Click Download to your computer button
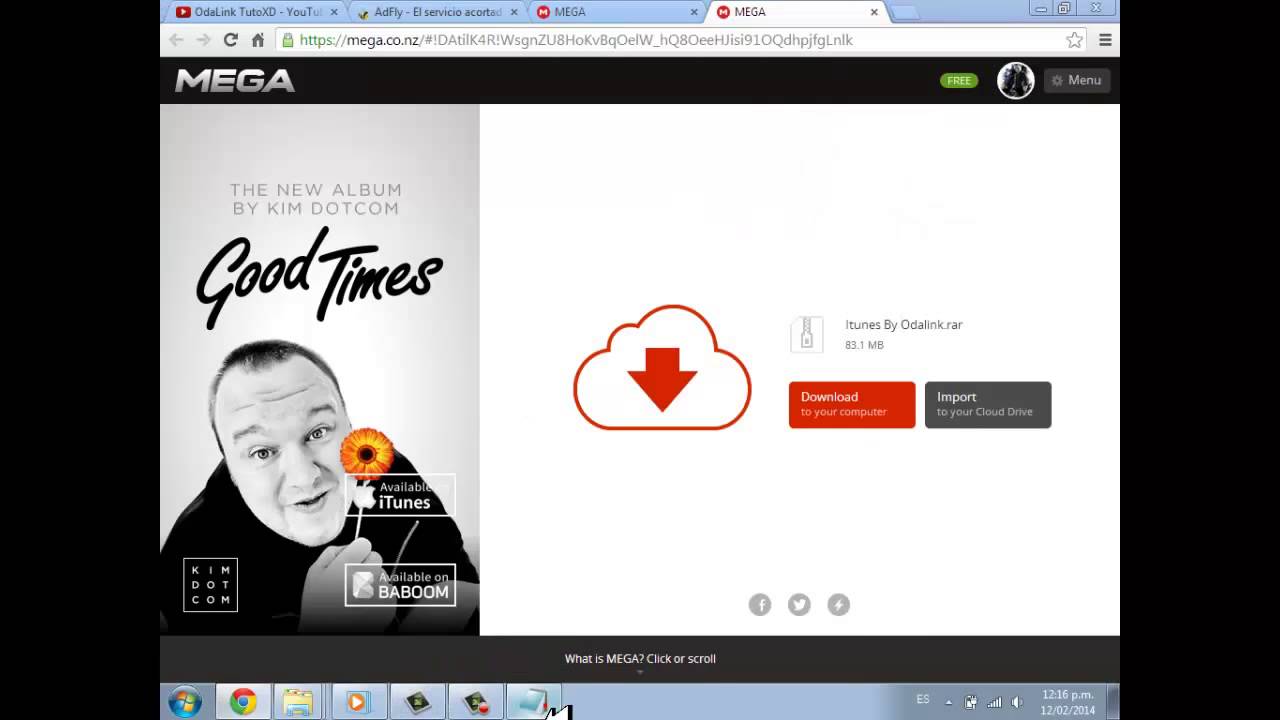Image resolution: width=1280 pixels, height=720 pixels. 852,404
